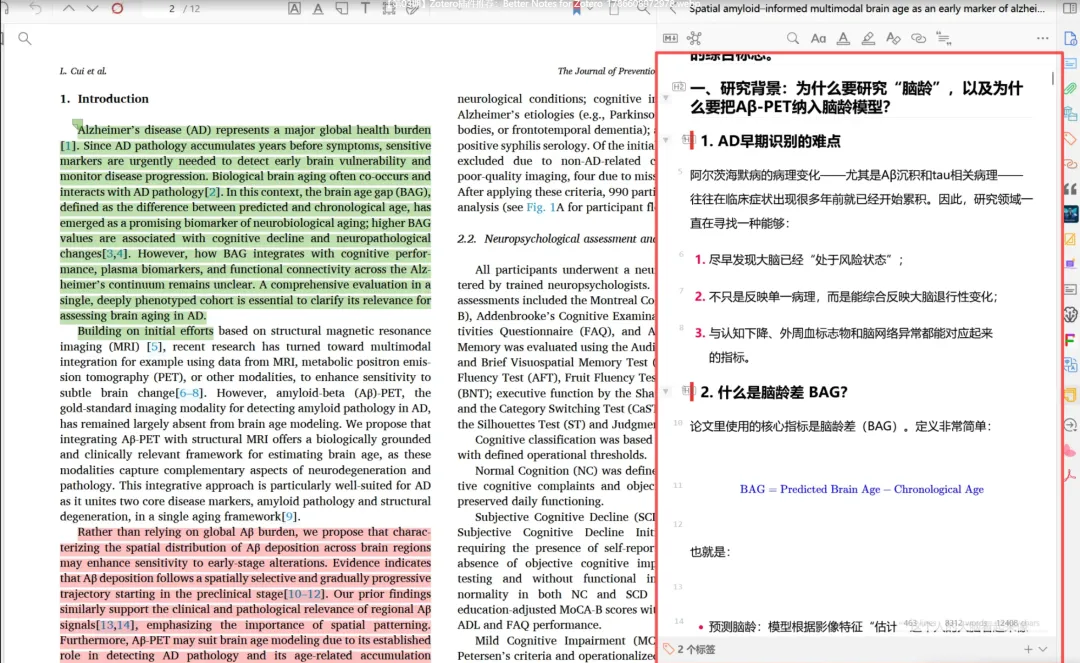Screen dimensions: 1080x663
Task: Open the highlight color tool in note editor
Action: pos(868,39)
